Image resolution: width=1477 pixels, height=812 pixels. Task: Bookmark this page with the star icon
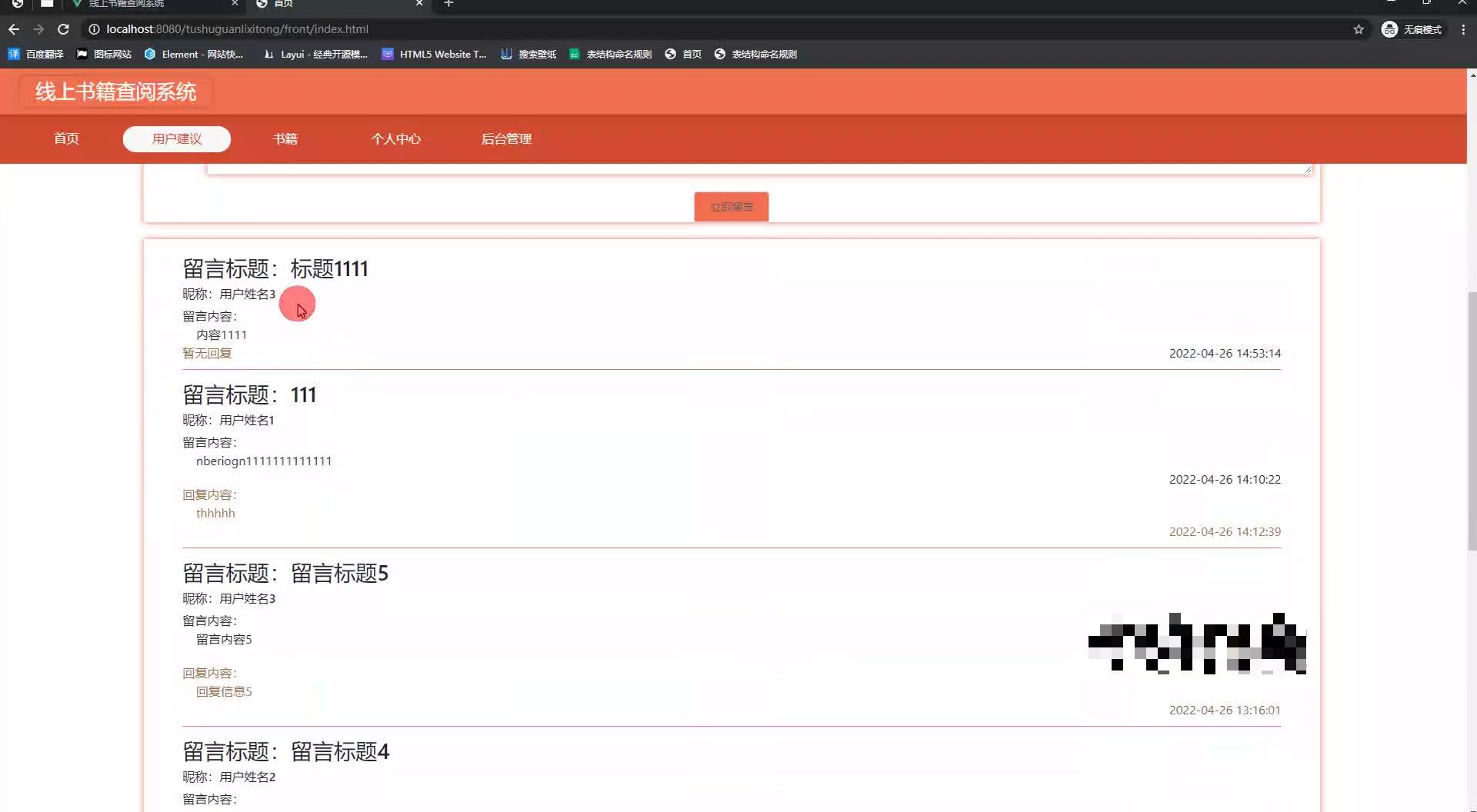tap(1359, 29)
